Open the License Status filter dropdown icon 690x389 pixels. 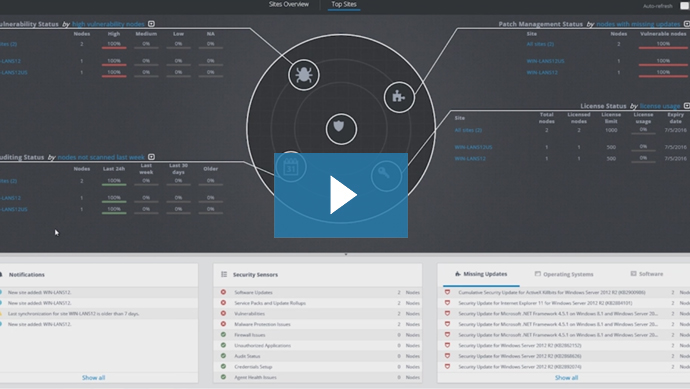pyautogui.click(x=686, y=106)
